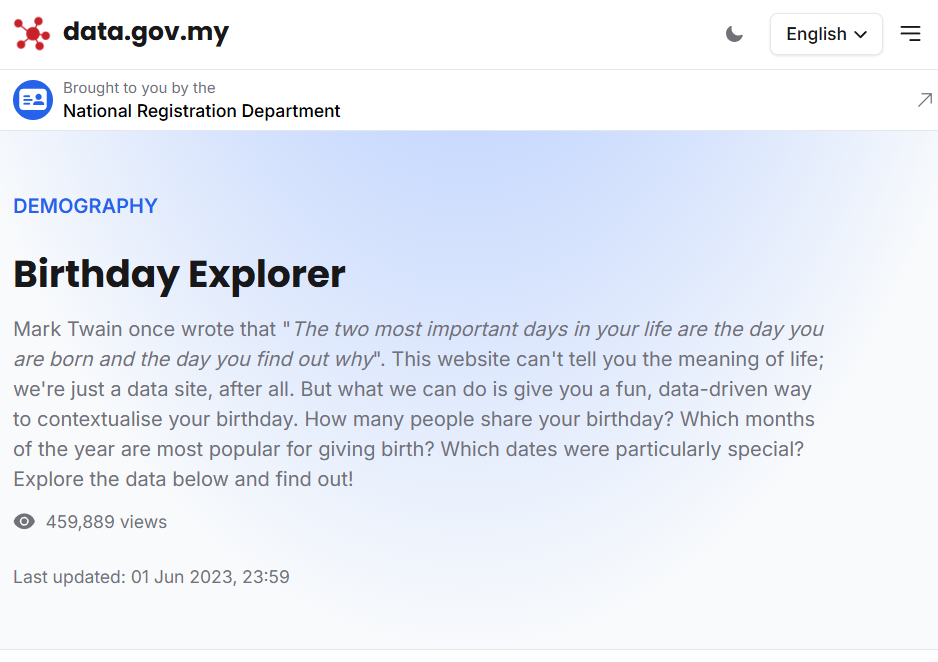
Task: Click 'Which dates were particularly special?' sentence
Action: 622,449
